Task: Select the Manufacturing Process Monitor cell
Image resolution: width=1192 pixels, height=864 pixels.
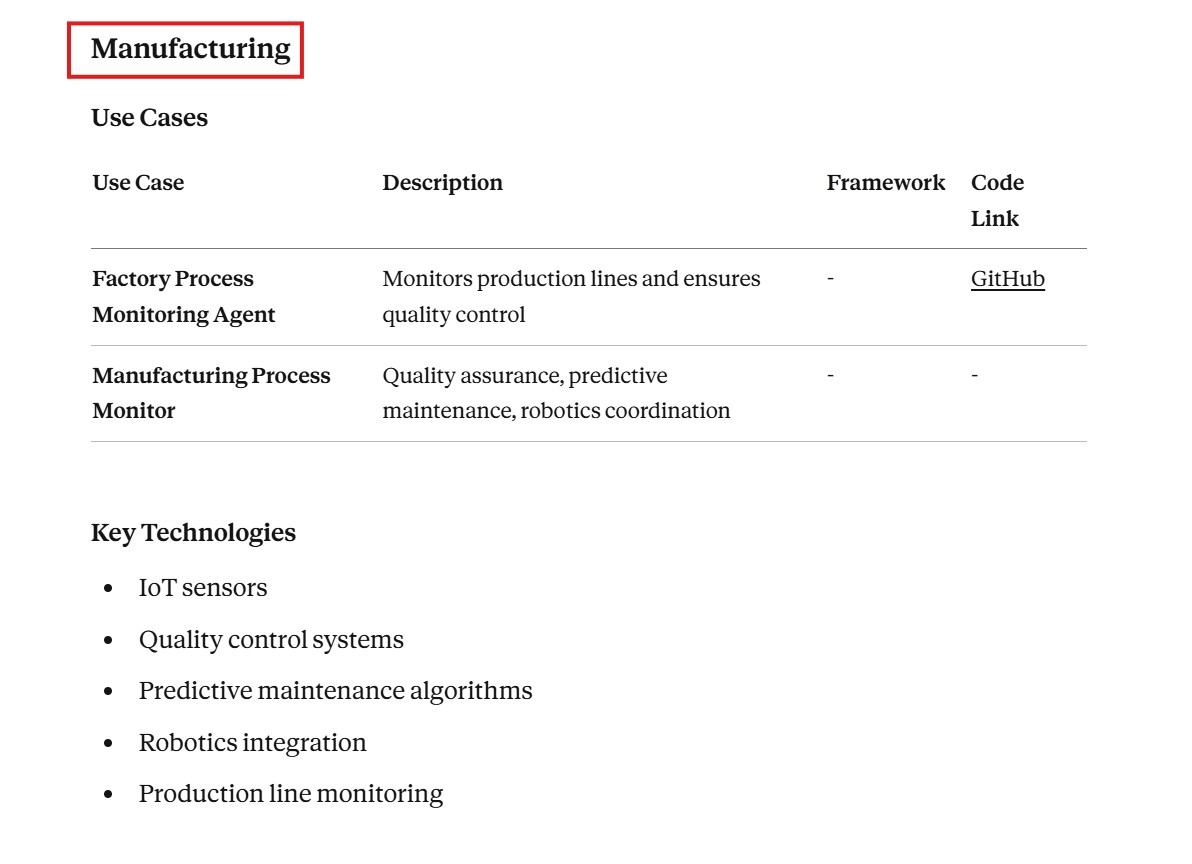Action: [x=211, y=393]
